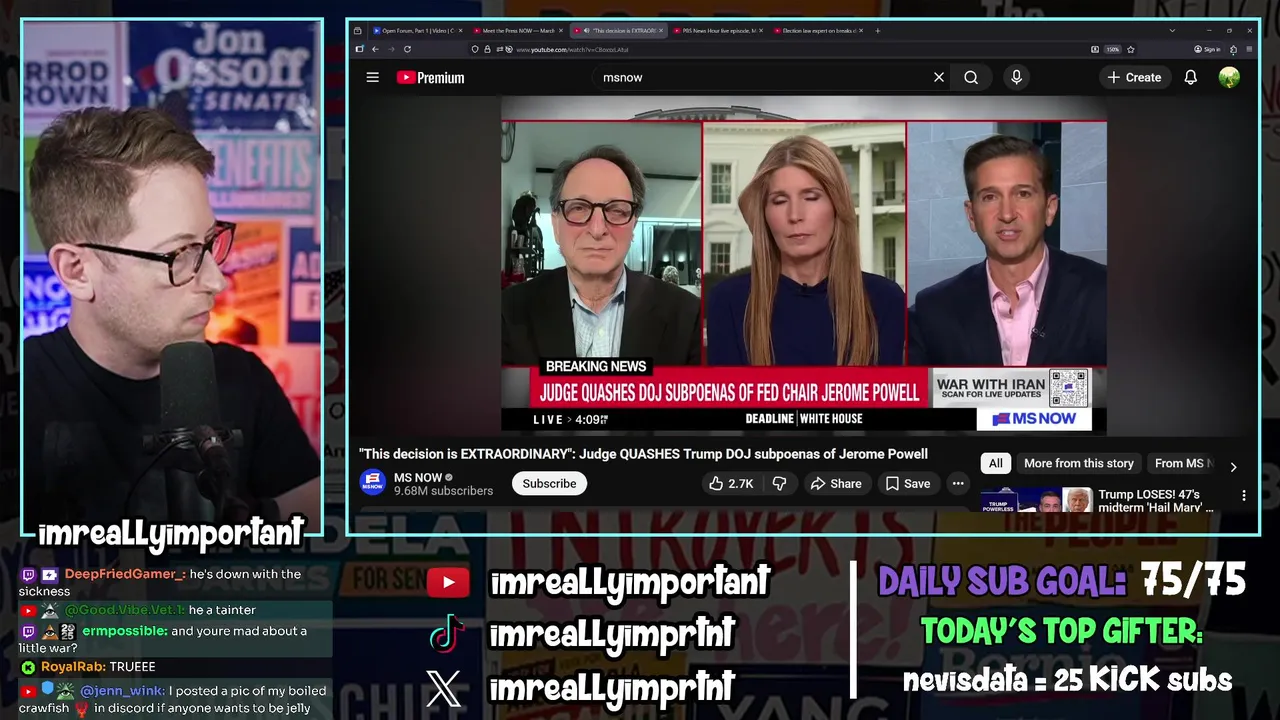Screen dimensions: 1280x720
Task: Click @Good.Vibe.Vet.1 chat username
Action: click(x=125, y=610)
